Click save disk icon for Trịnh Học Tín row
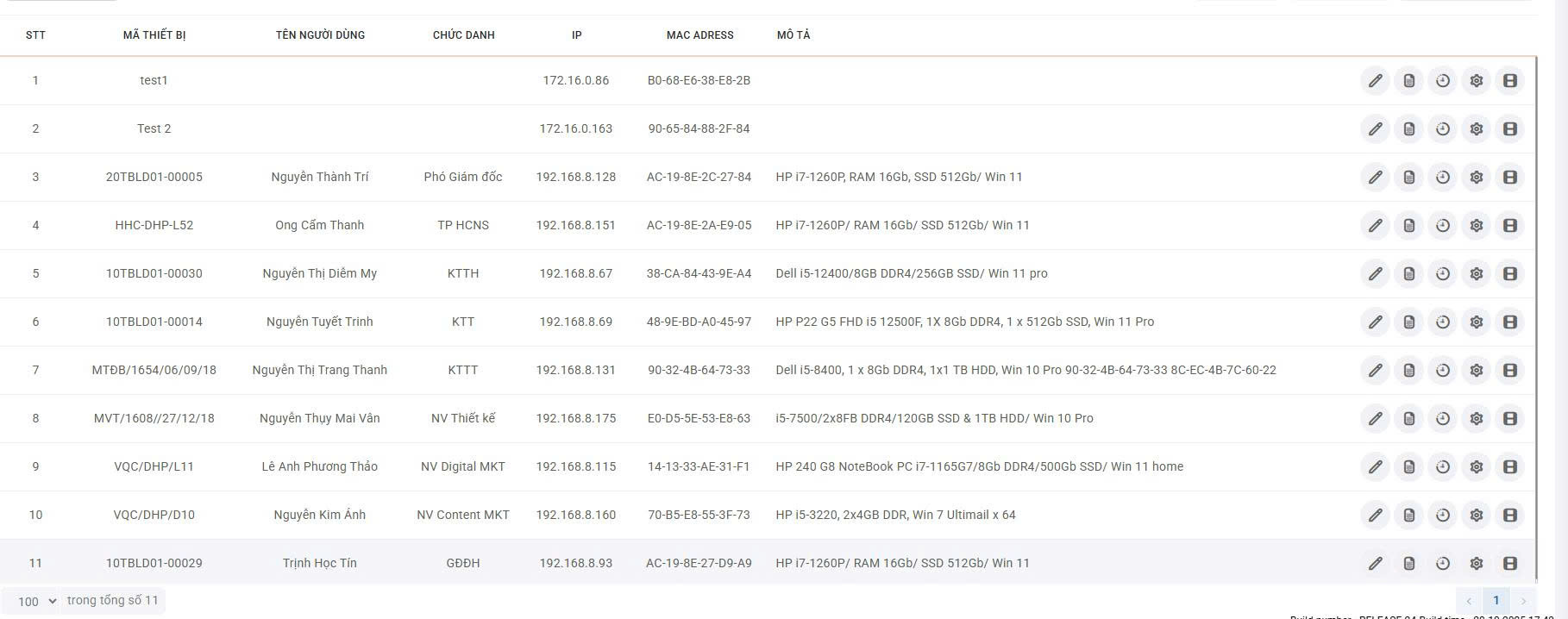Image resolution: width=1568 pixels, height=619 pixels. click(1509, 564)
